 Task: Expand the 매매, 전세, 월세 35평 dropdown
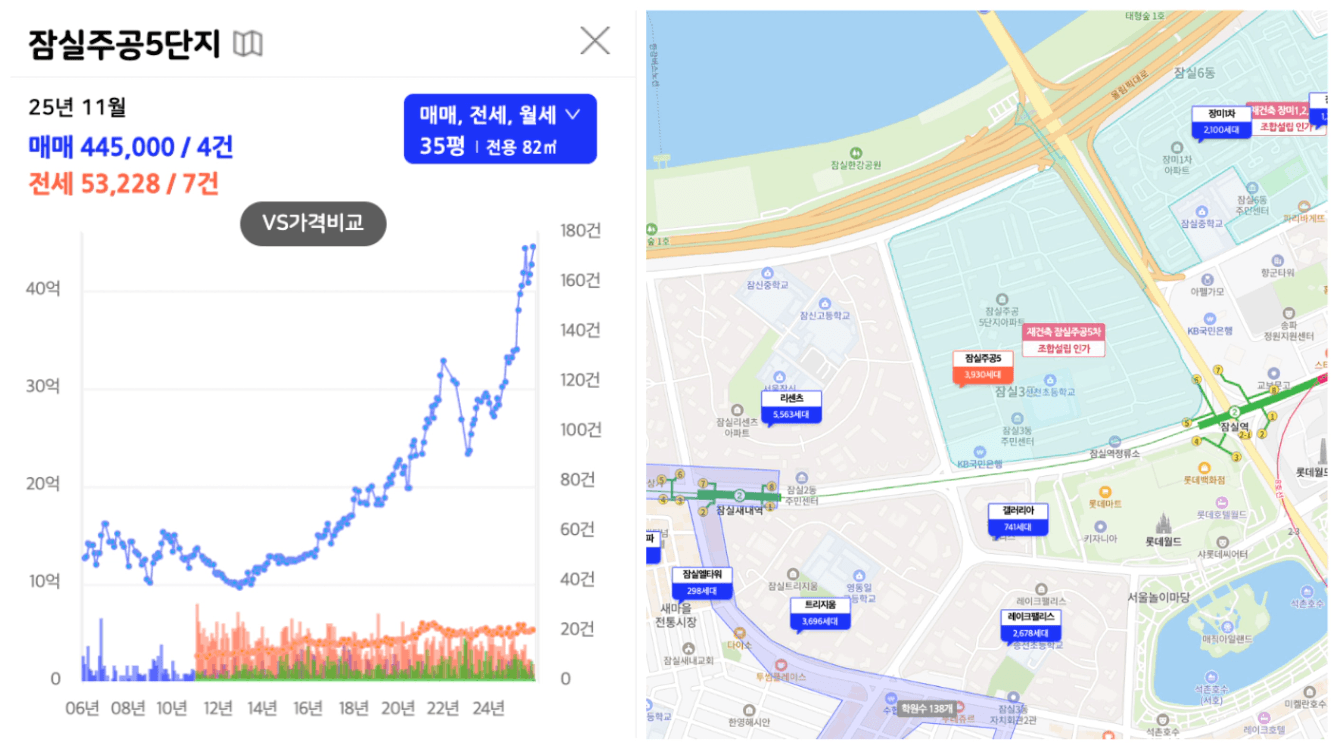pyautogui.click(x=500, y=129)
